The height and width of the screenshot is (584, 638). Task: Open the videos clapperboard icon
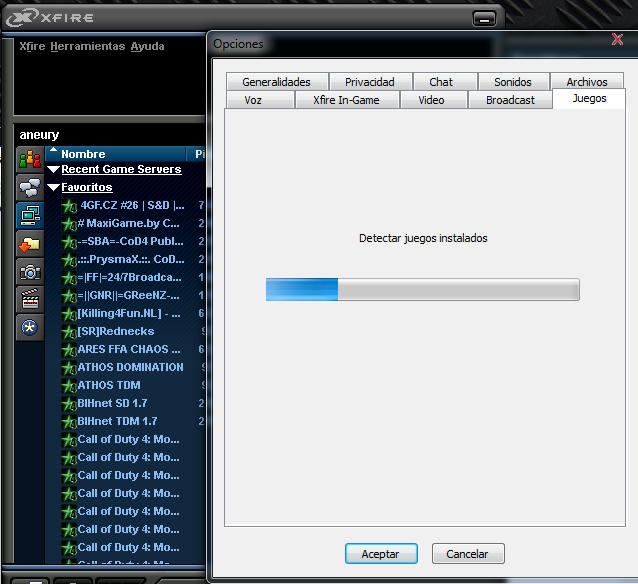click(x=30, y=300)
